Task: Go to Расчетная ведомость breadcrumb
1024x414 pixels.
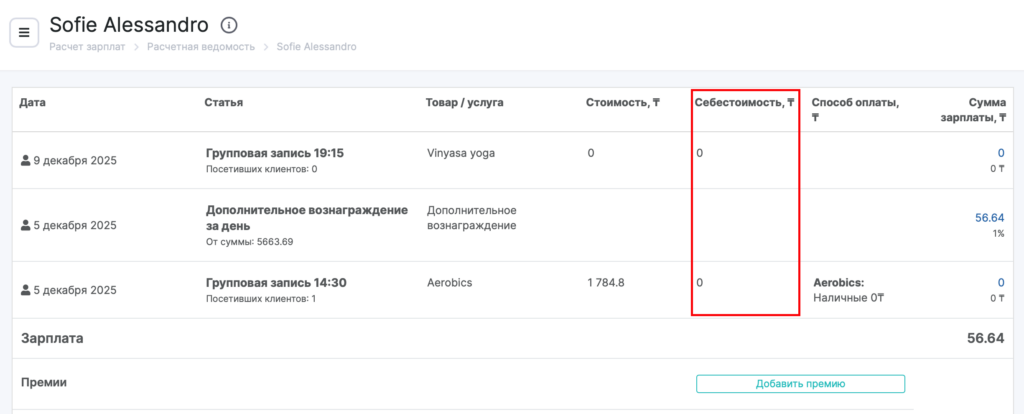Action: pos(200,47)
